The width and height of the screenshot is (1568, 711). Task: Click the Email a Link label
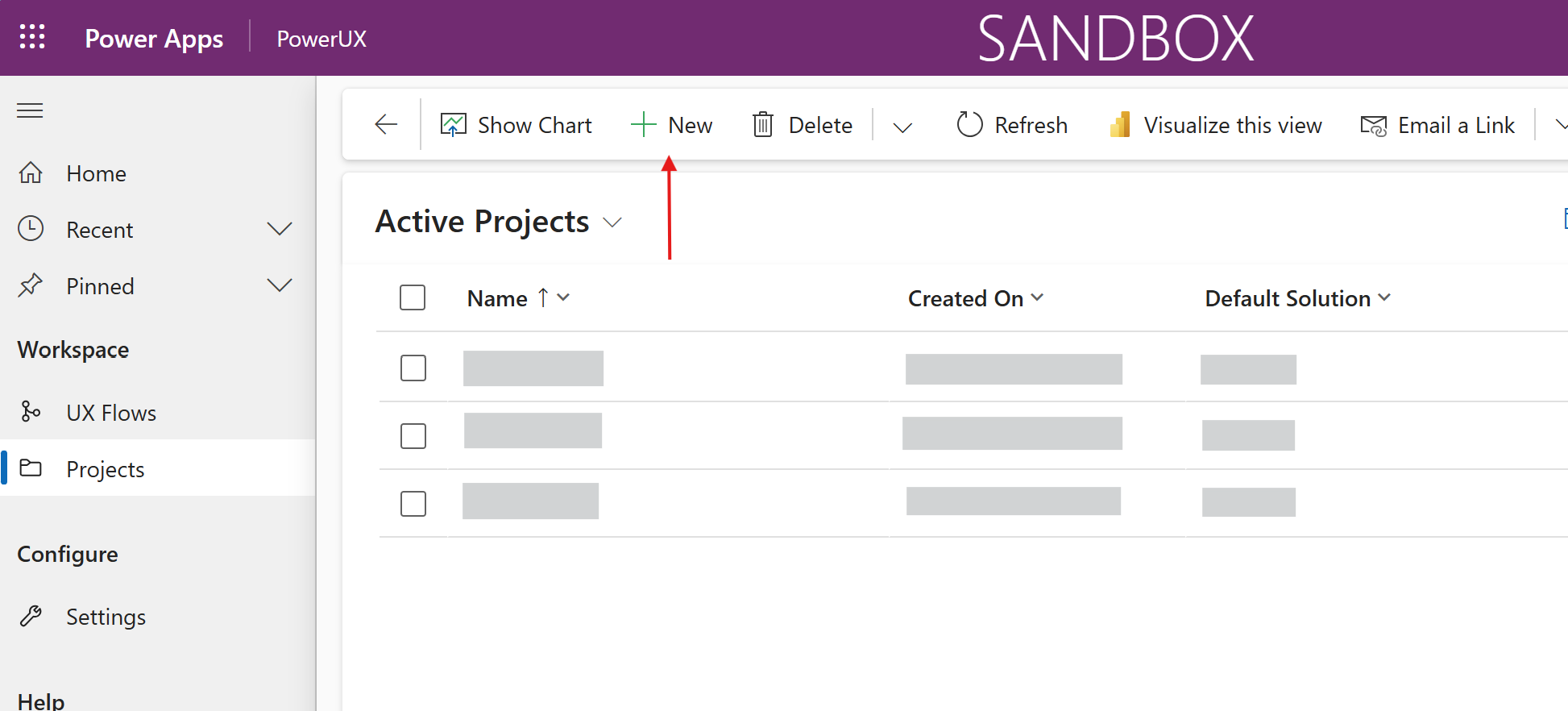coord(1457,125)
